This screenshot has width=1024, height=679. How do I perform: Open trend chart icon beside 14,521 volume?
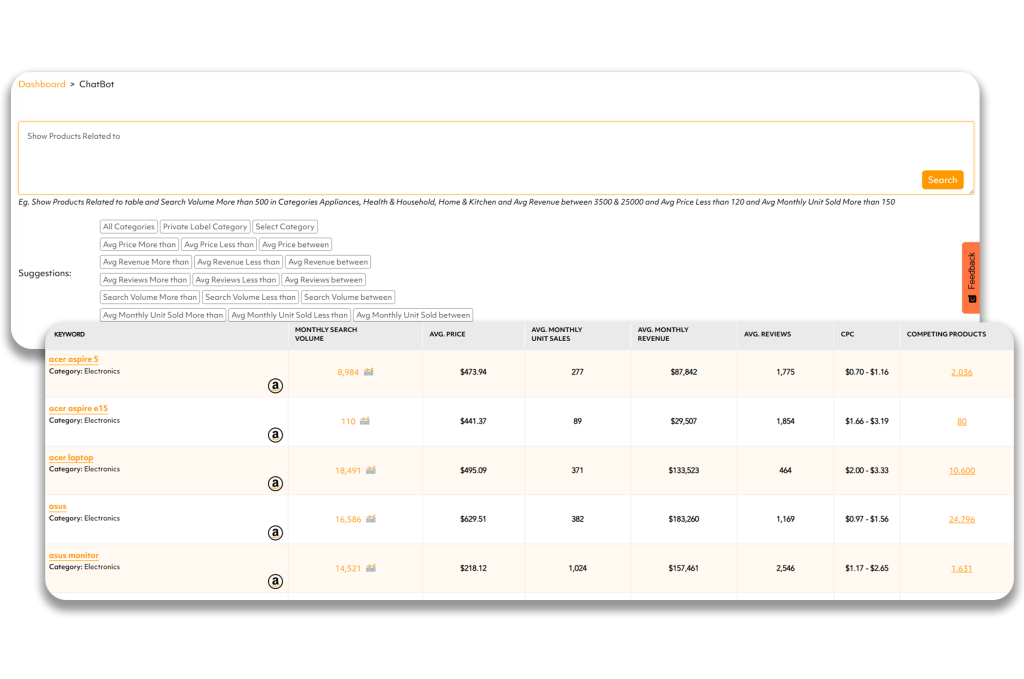(x=371, y=568)
